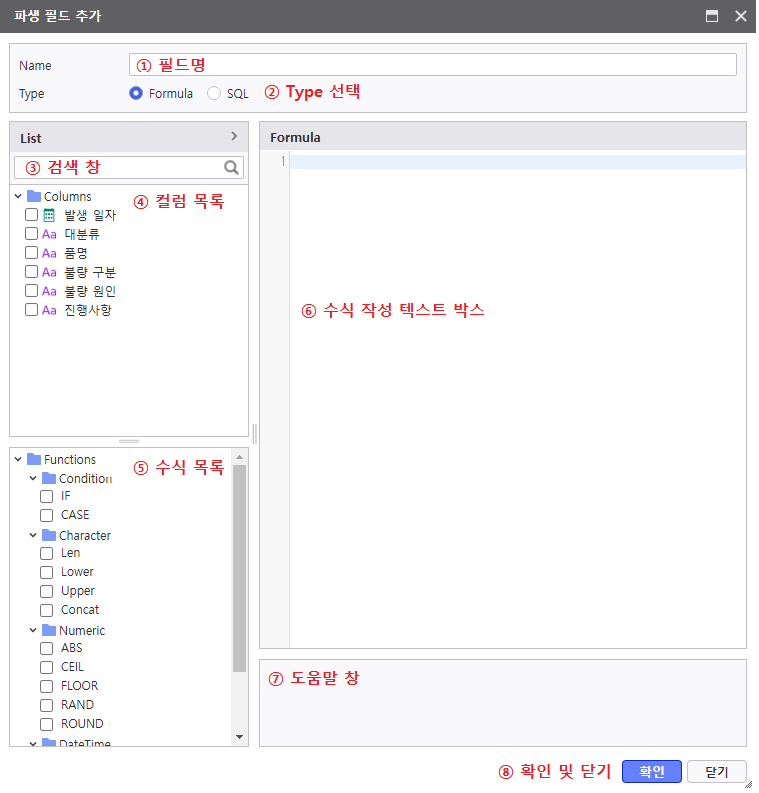This screenshot has height=793, width=759.
Task: Select the Formula radio button
Action: point(136,93)
